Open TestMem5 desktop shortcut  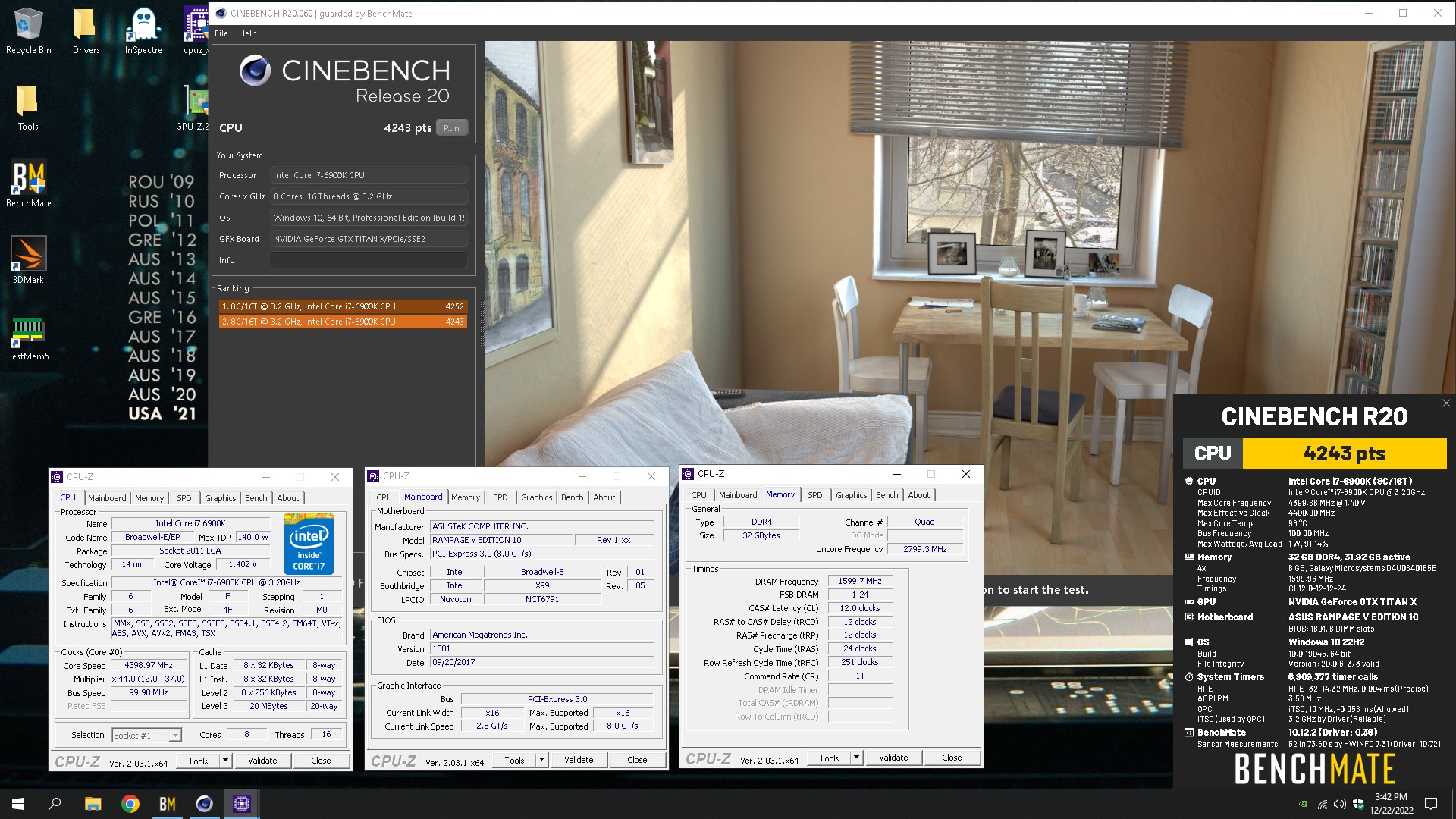pos(28,337)
